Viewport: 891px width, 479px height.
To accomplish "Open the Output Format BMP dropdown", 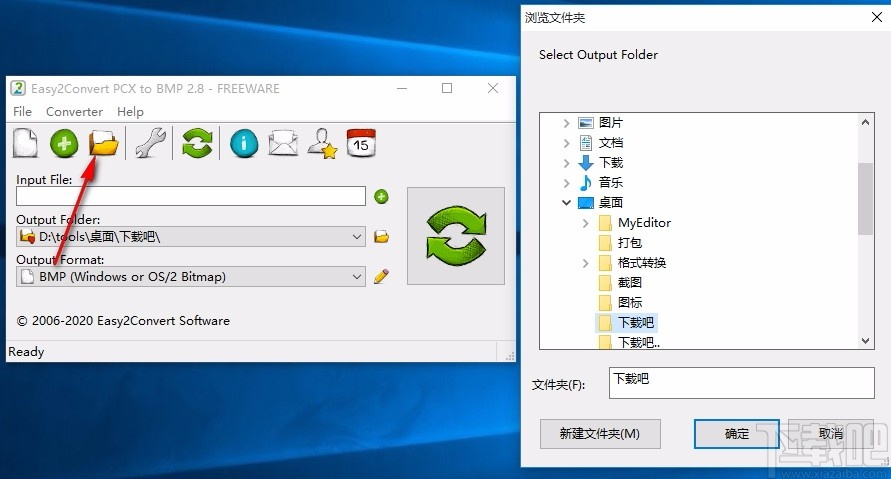I will 191,277.
